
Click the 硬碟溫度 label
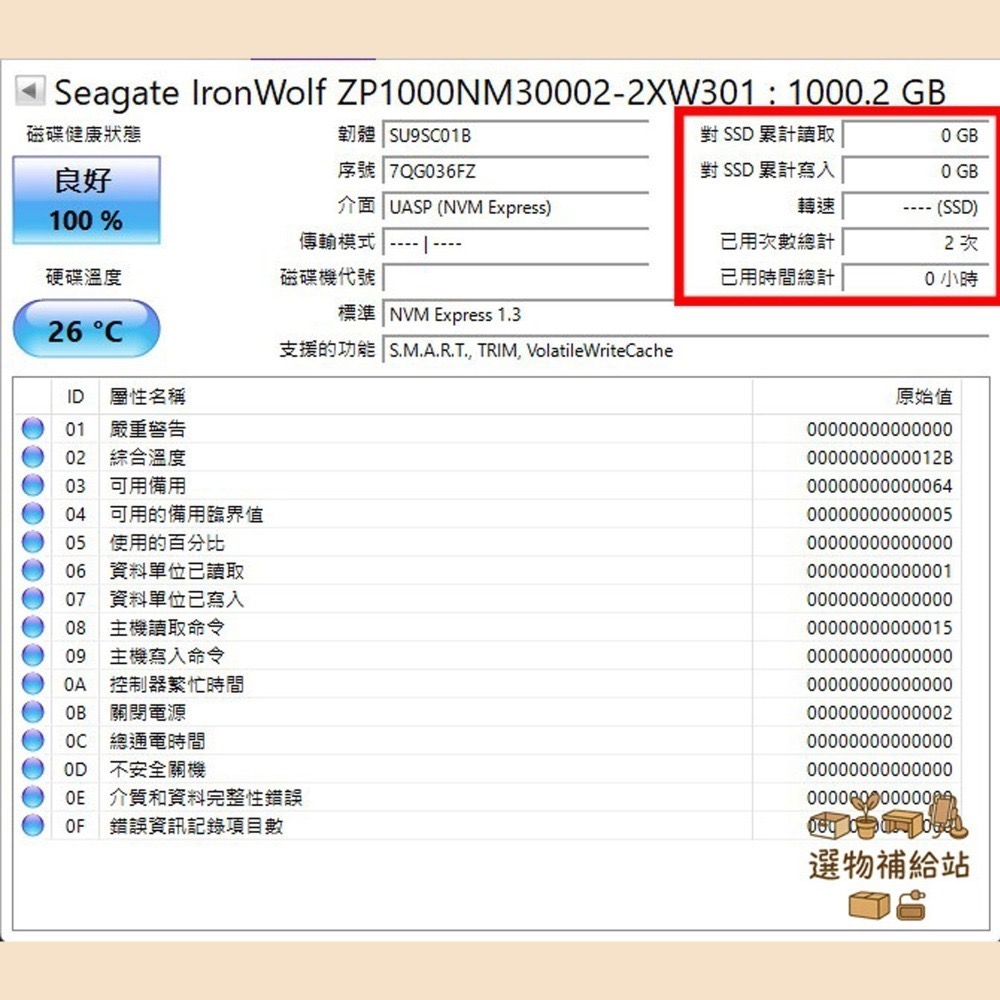tap(84, 277)
